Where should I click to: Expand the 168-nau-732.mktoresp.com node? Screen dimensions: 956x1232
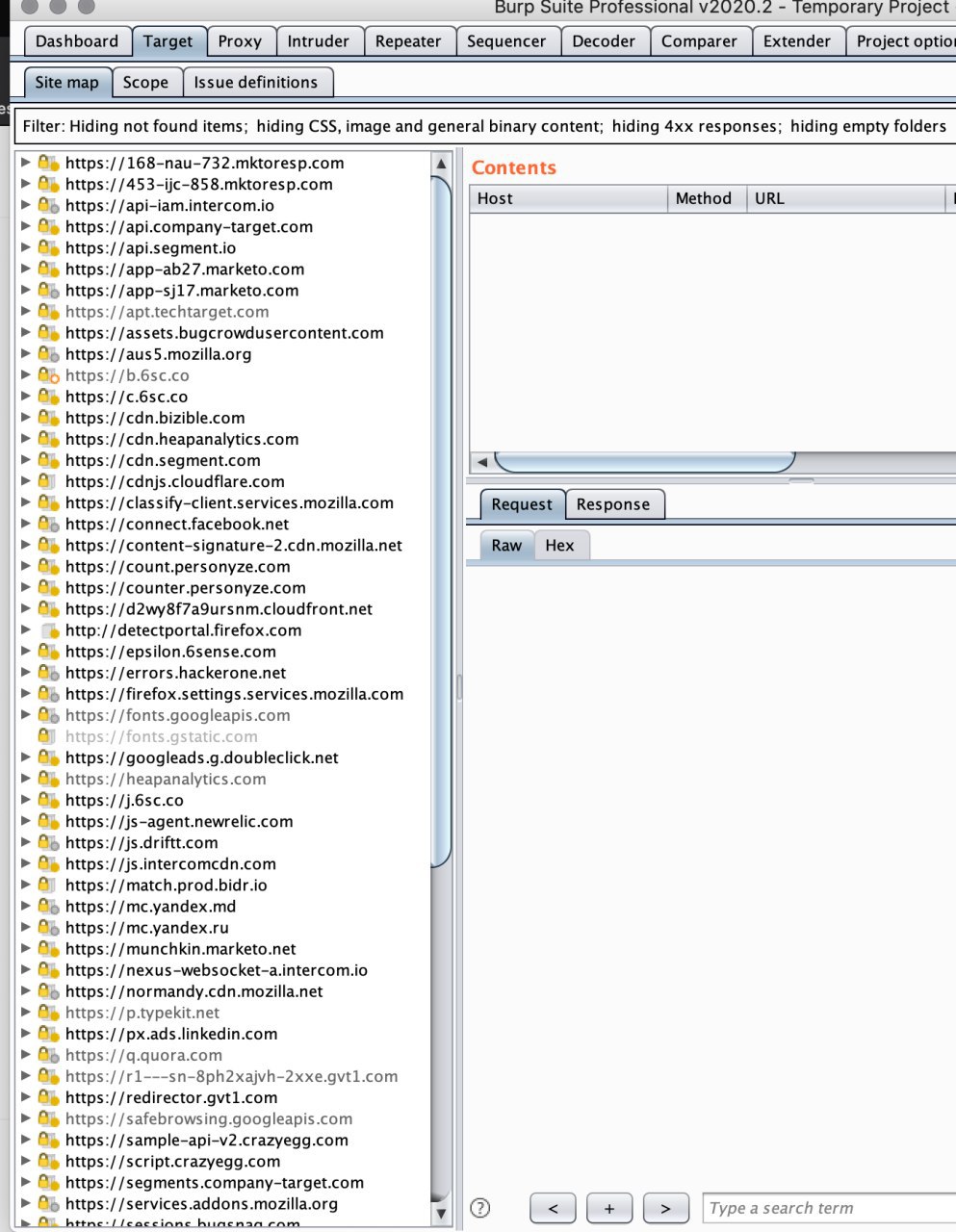tap(26, 163)
